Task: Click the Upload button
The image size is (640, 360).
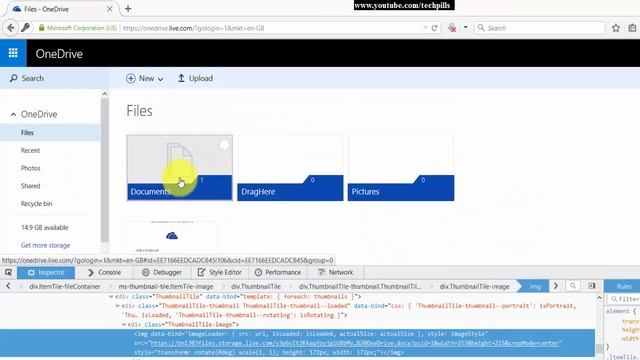Action: (x=195, y=78)
